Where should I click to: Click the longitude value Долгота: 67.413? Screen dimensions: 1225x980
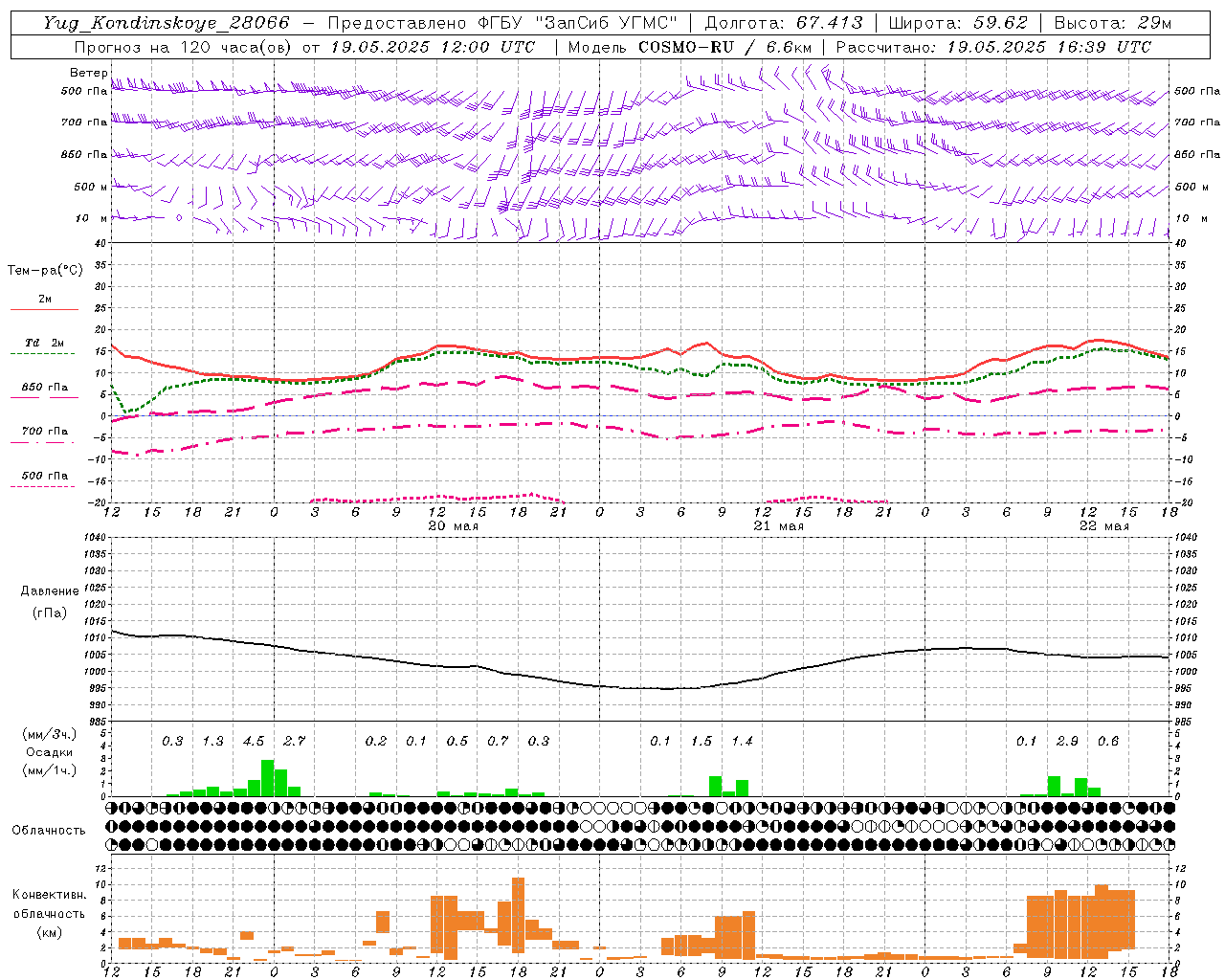coord(784,23)
